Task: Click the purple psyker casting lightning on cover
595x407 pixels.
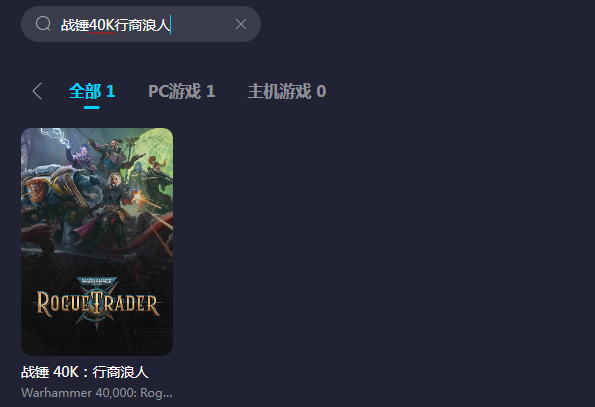Action: point(79,156)
